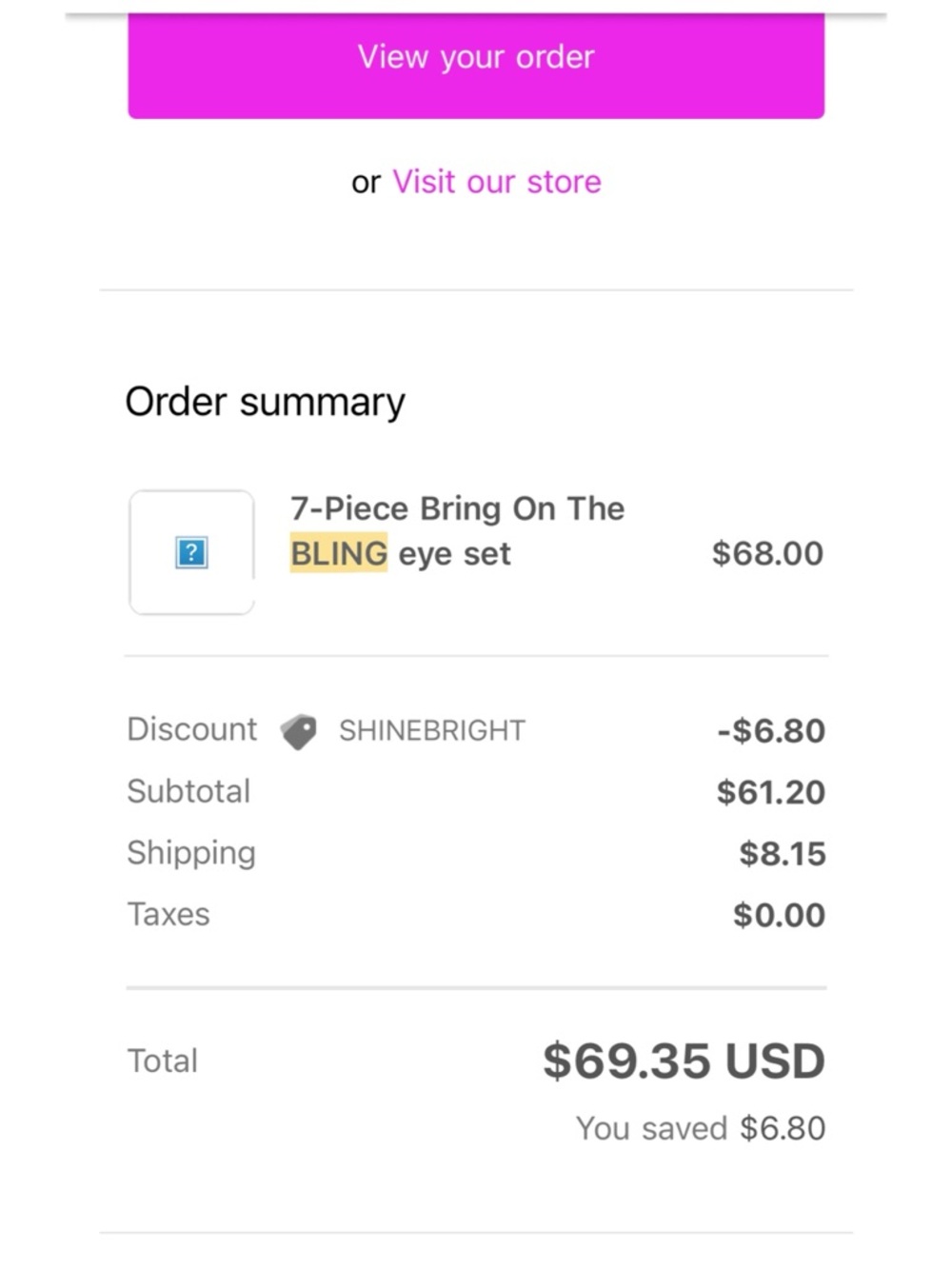Image resolution: width=952 pixels, height=1269 pixels.
Task: Click the Subtotal label
Action: click(x=188, y=791)
